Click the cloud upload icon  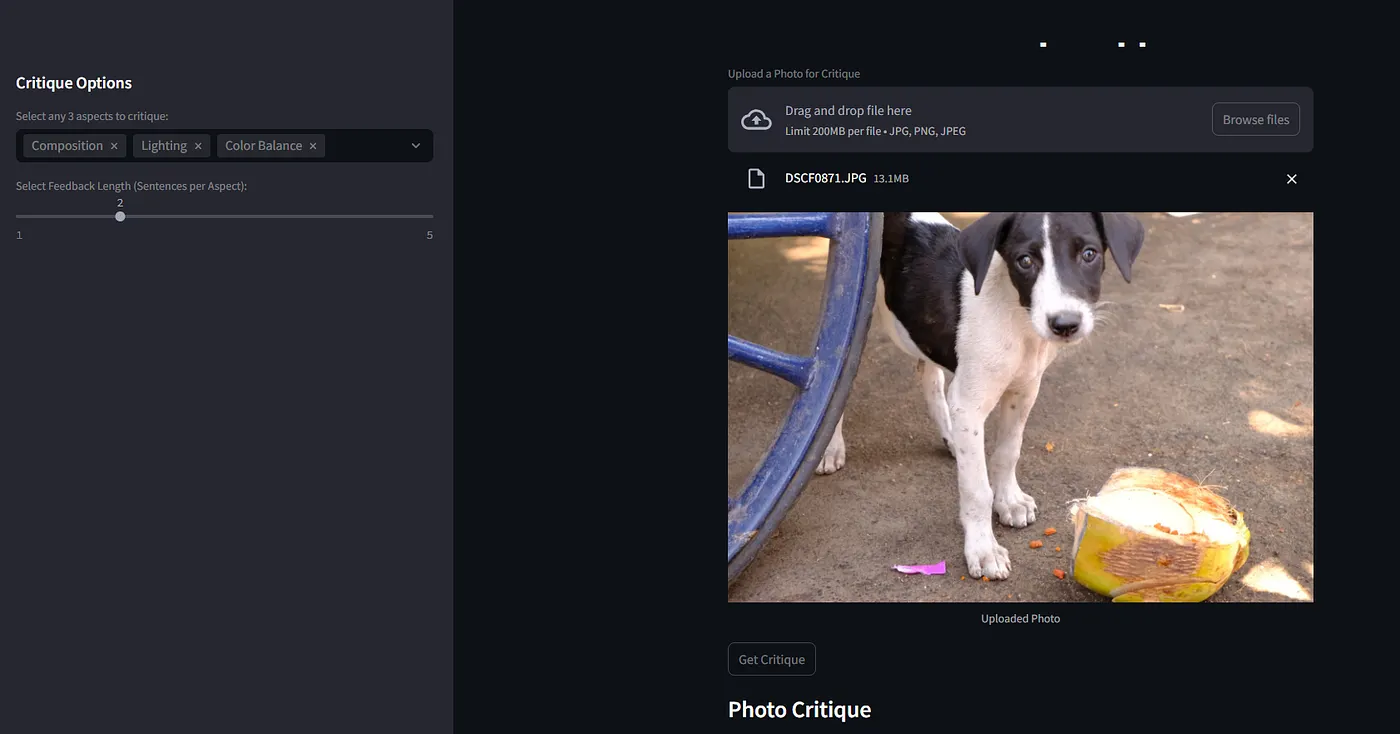tap(757, 119)
